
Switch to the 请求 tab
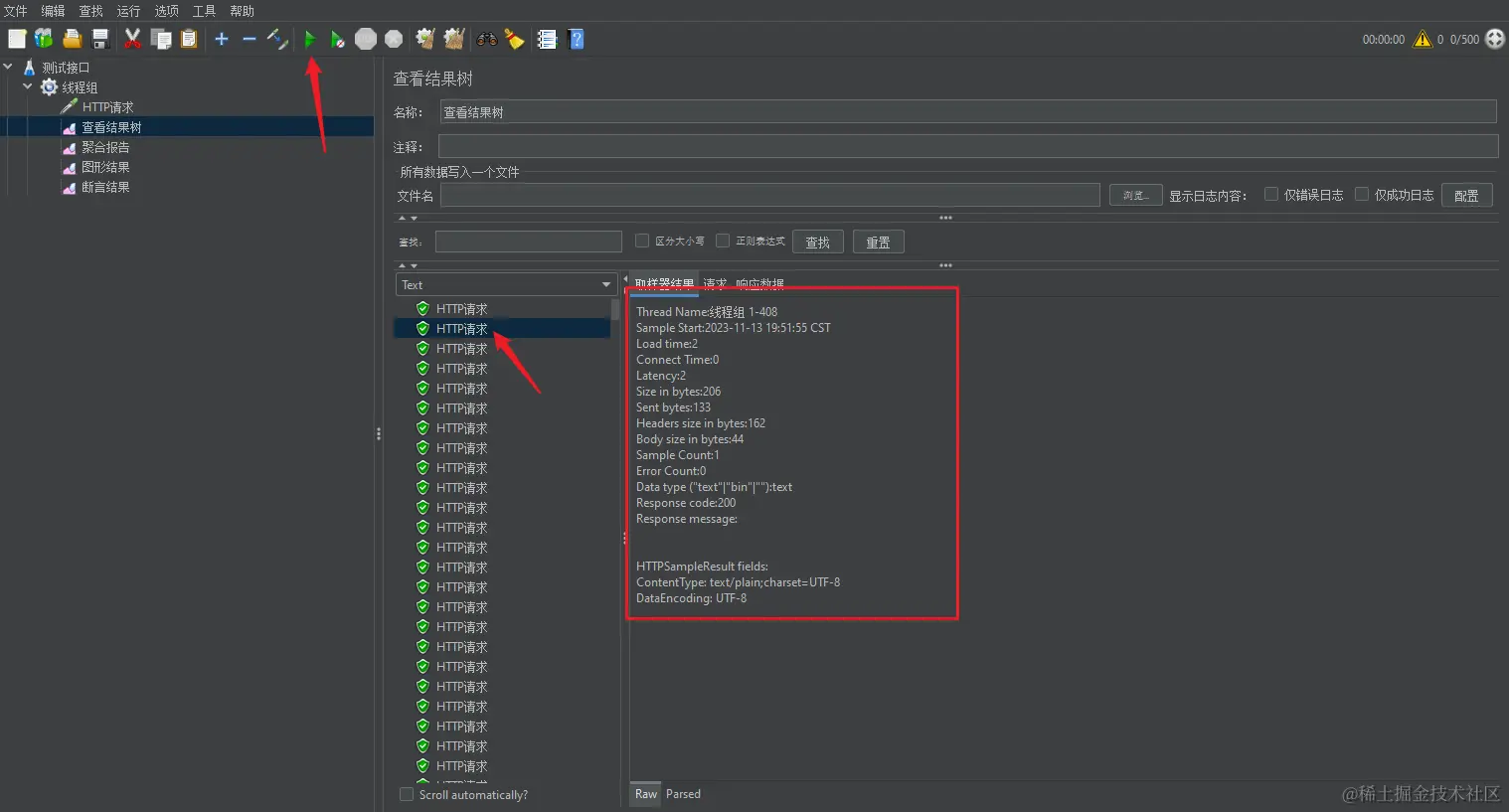[x=715, y=284]
